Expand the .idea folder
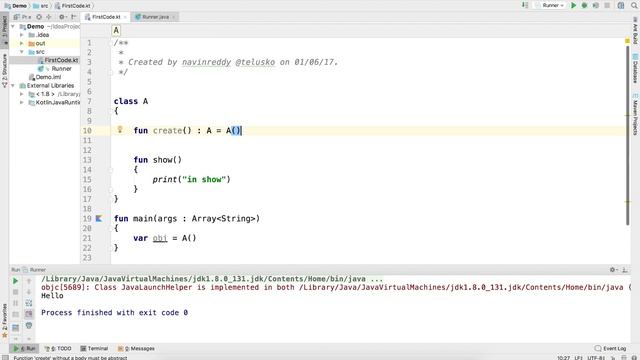Screen dimensions: 640x360 tap(22, 35)
